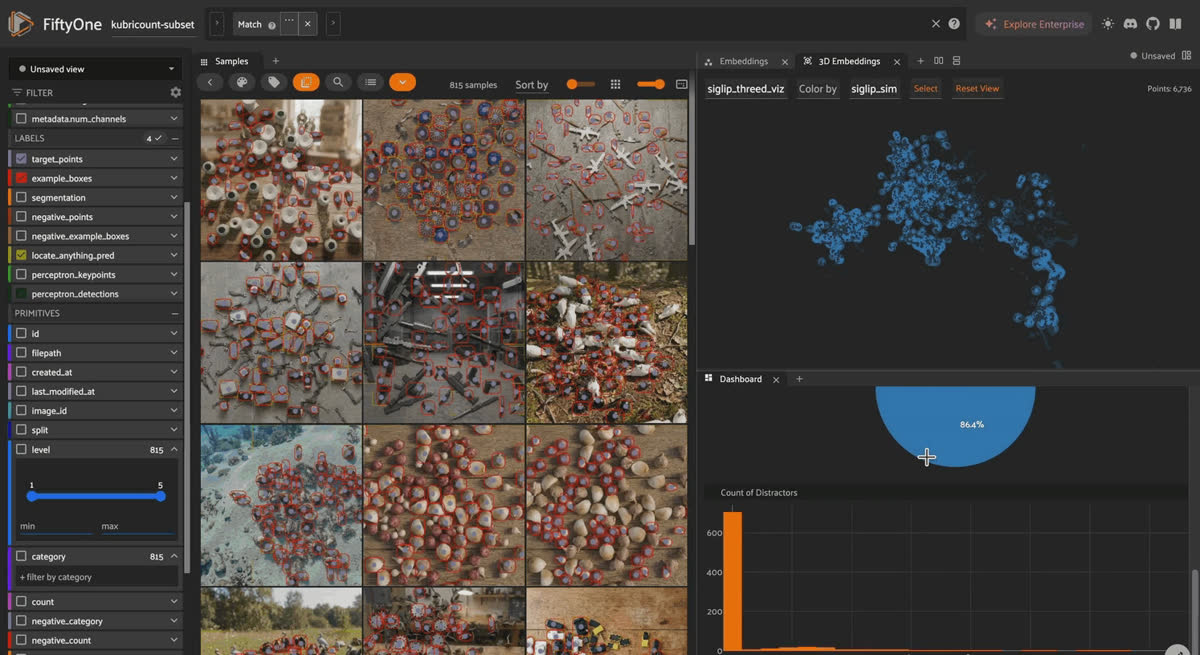Screen dimensions: 1200x655
Task: Remove the Match view stage
Action: click(x=307, y=24)
